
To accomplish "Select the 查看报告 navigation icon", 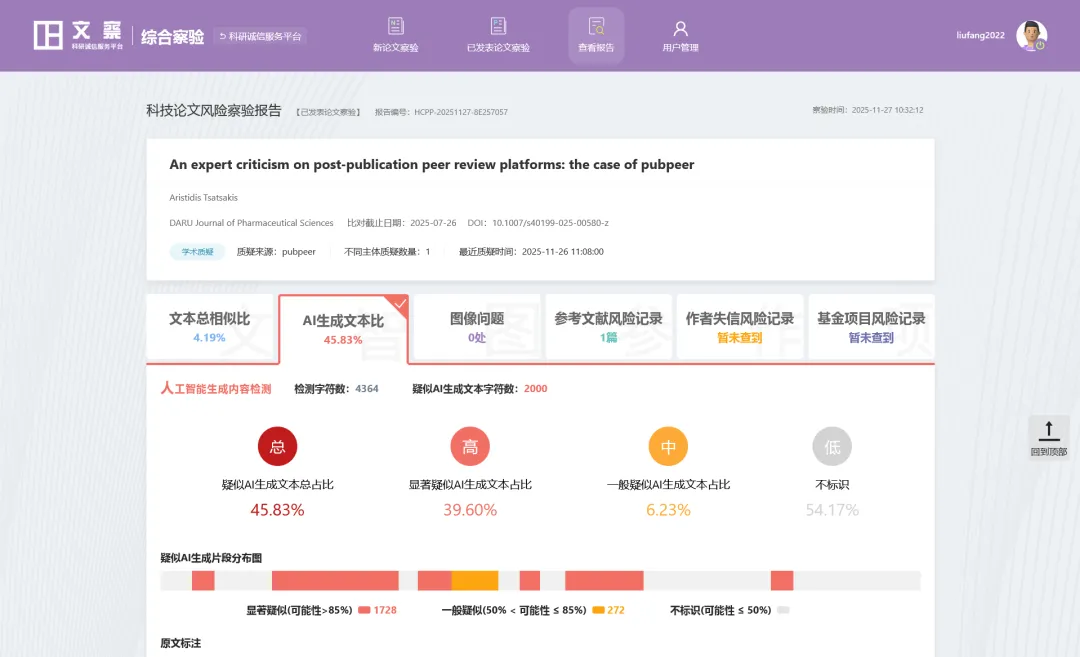I will coord(596,28).
